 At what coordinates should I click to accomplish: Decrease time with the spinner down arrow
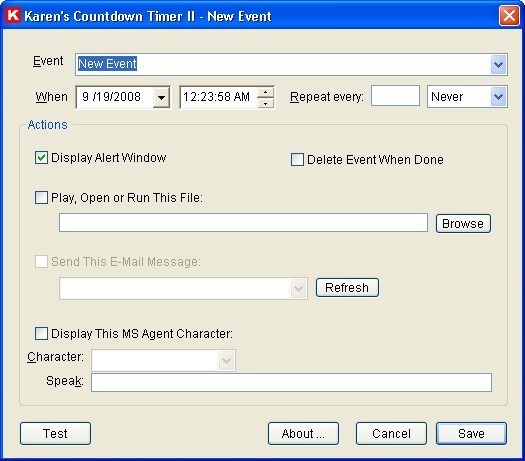pos(266,103)
